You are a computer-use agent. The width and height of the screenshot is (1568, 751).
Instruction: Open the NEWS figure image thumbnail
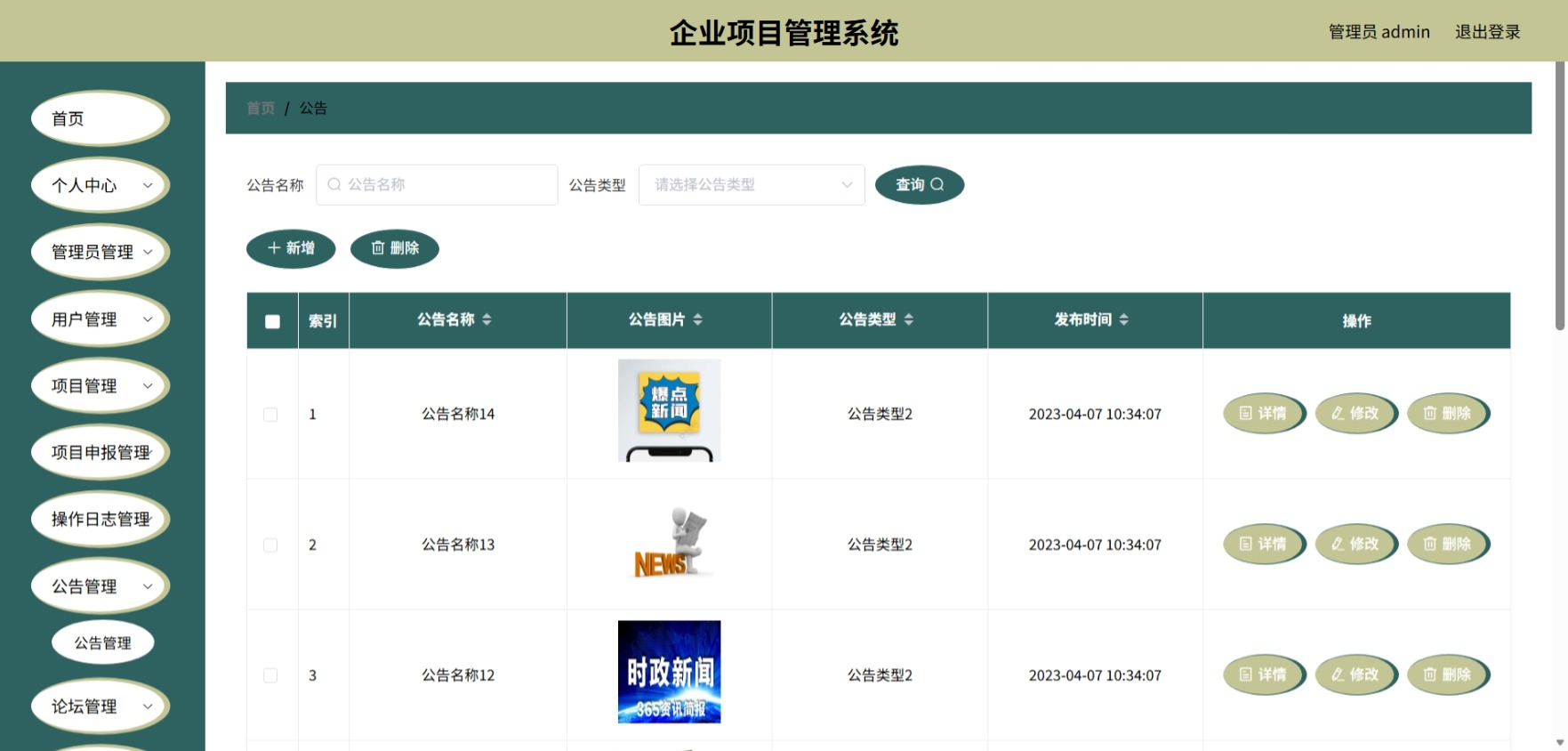tap(669, 543)
